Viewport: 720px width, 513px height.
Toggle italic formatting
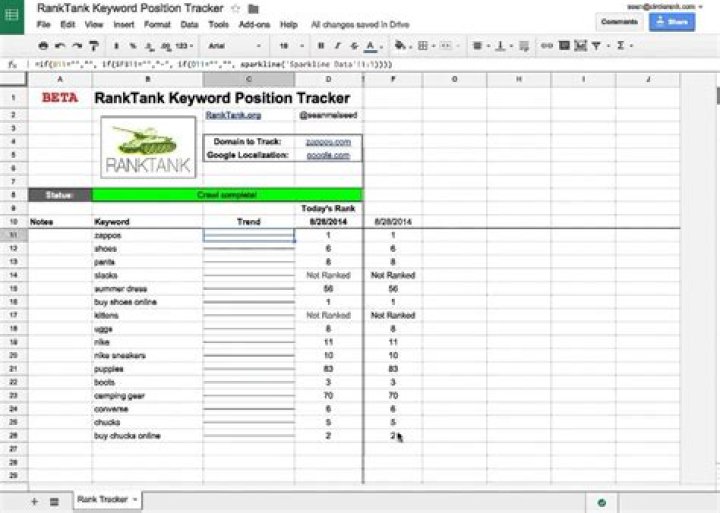338,45
